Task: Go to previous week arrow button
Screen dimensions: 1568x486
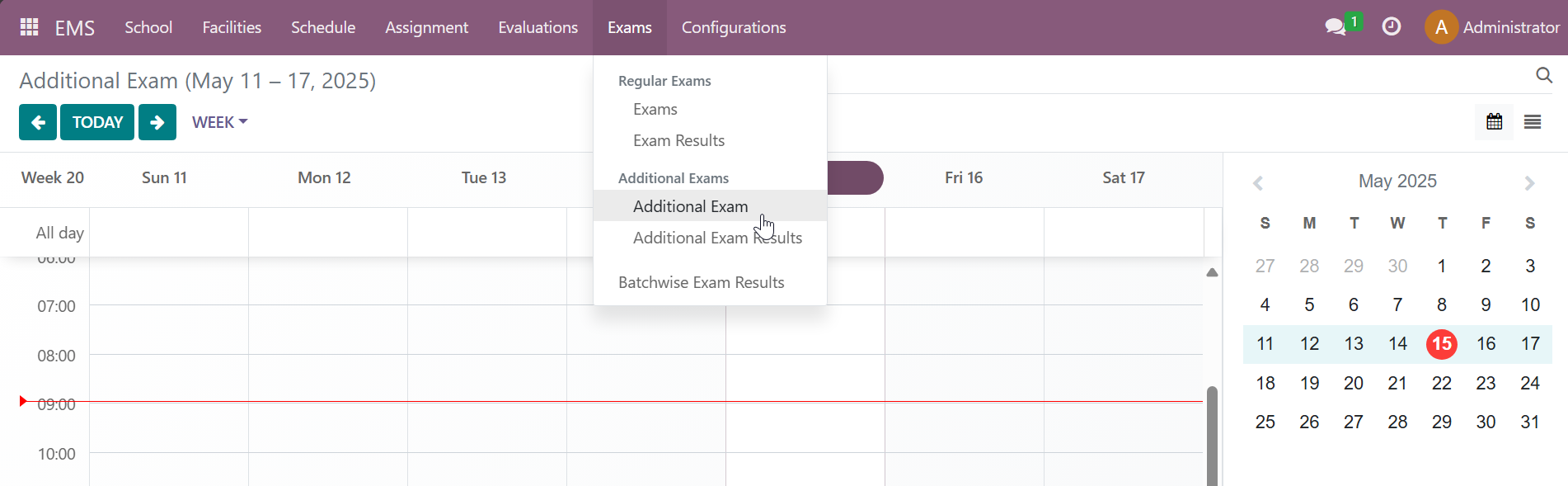Action: (x=38, y=122)
